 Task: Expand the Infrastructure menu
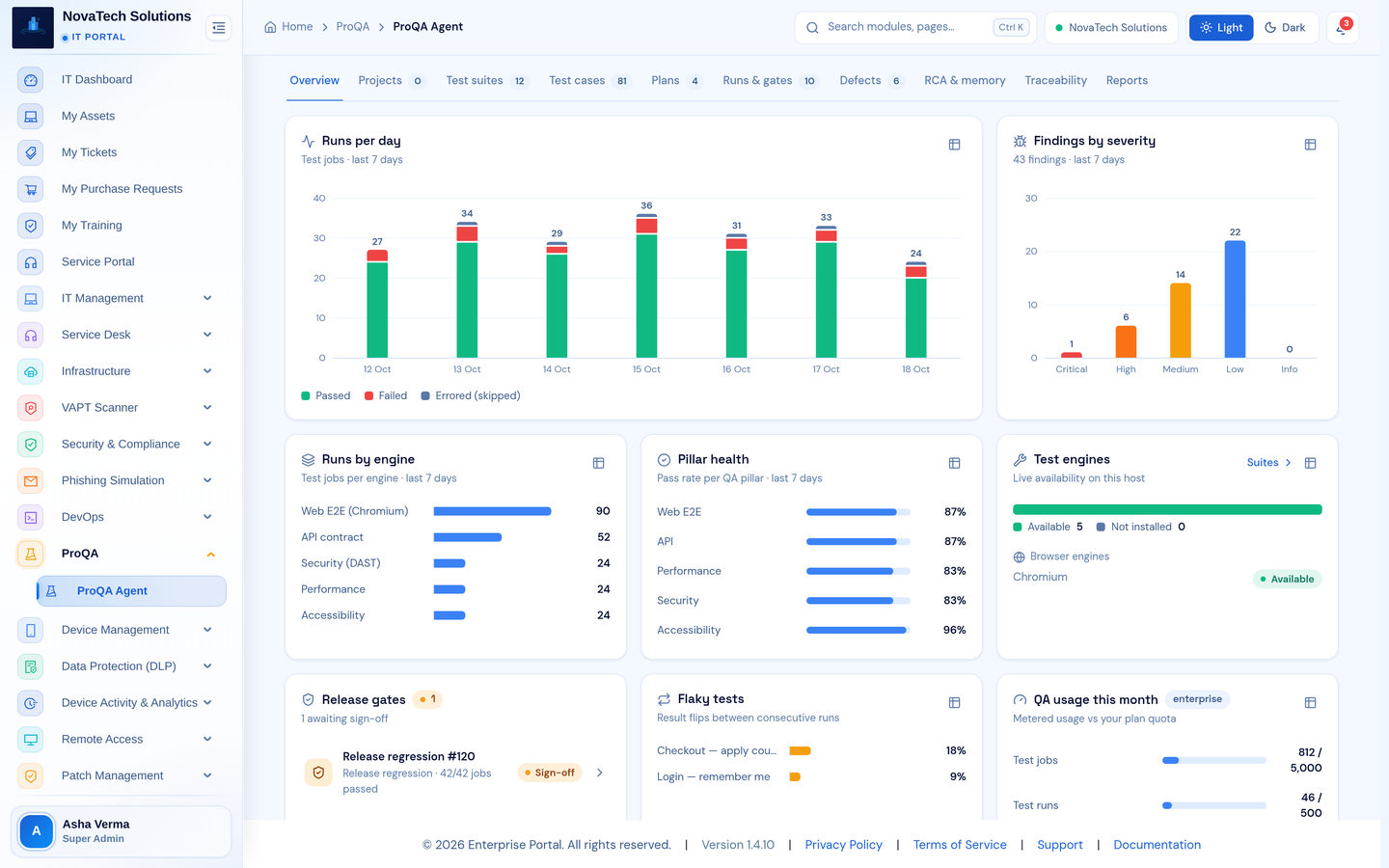point(207,371)
